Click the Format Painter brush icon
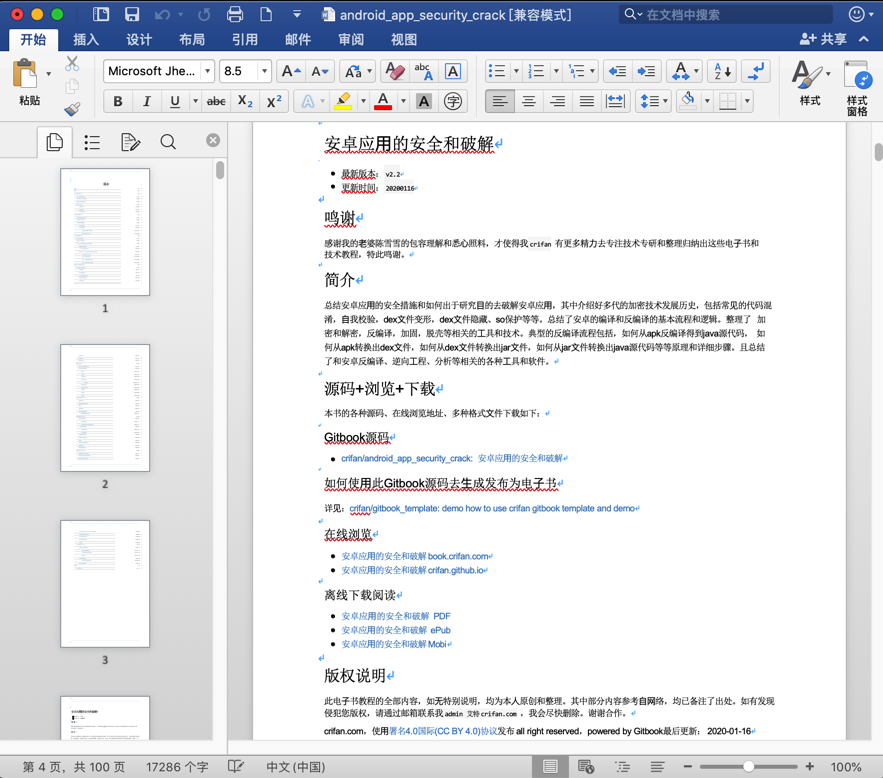 [72, 109]
